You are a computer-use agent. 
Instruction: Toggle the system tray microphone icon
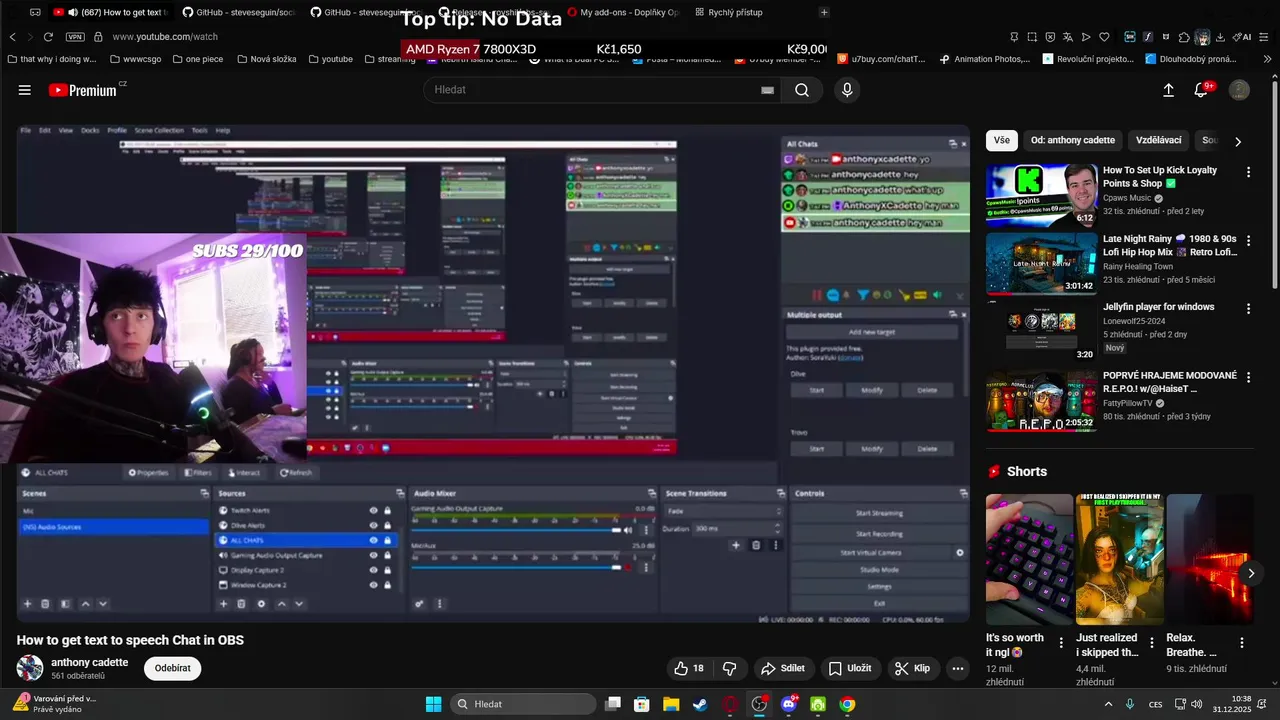1130,704
